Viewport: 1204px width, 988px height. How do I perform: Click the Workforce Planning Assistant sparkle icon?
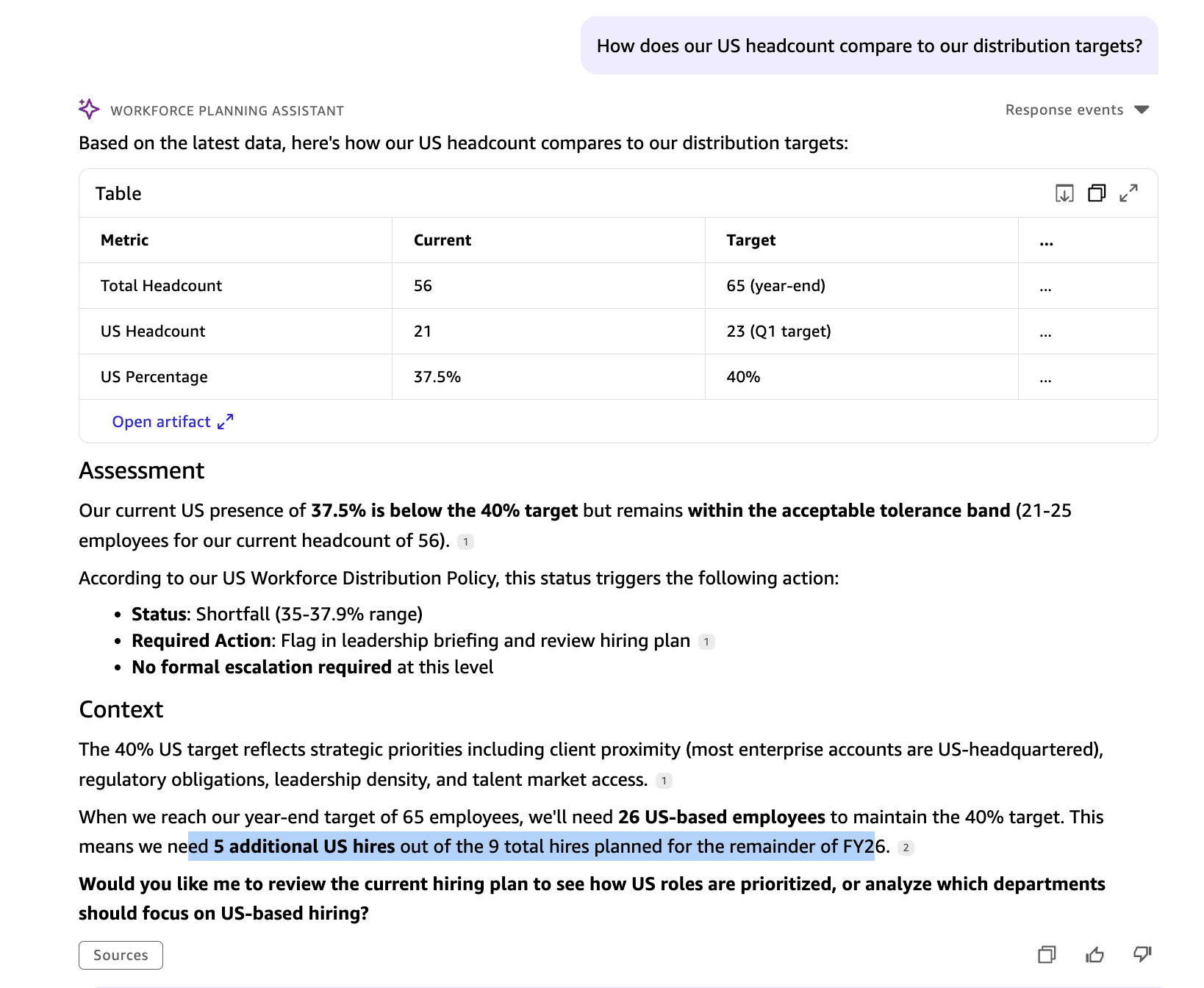tap(89, 110)
